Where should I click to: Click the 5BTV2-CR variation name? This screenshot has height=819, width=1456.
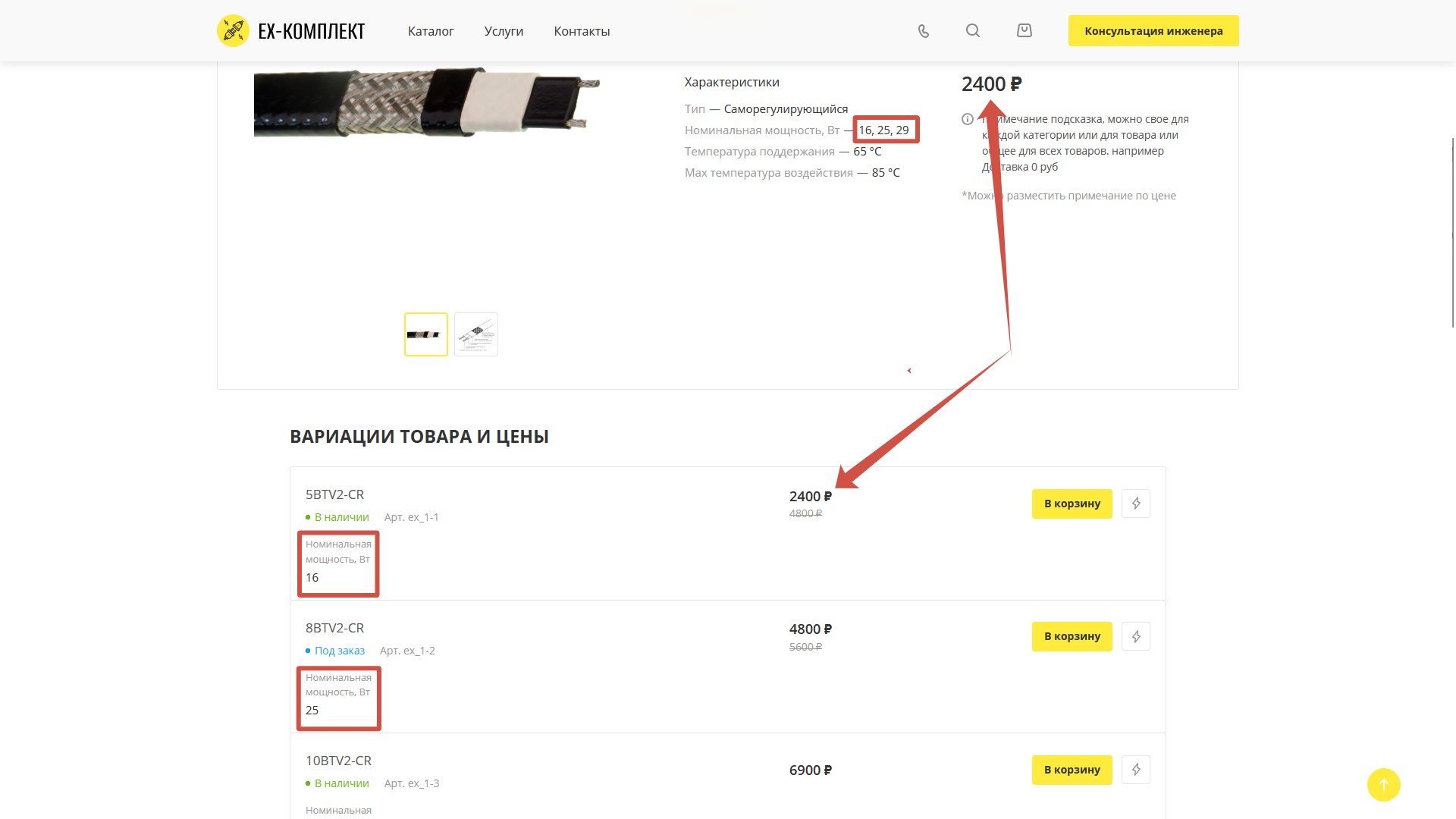click(334, 494)
